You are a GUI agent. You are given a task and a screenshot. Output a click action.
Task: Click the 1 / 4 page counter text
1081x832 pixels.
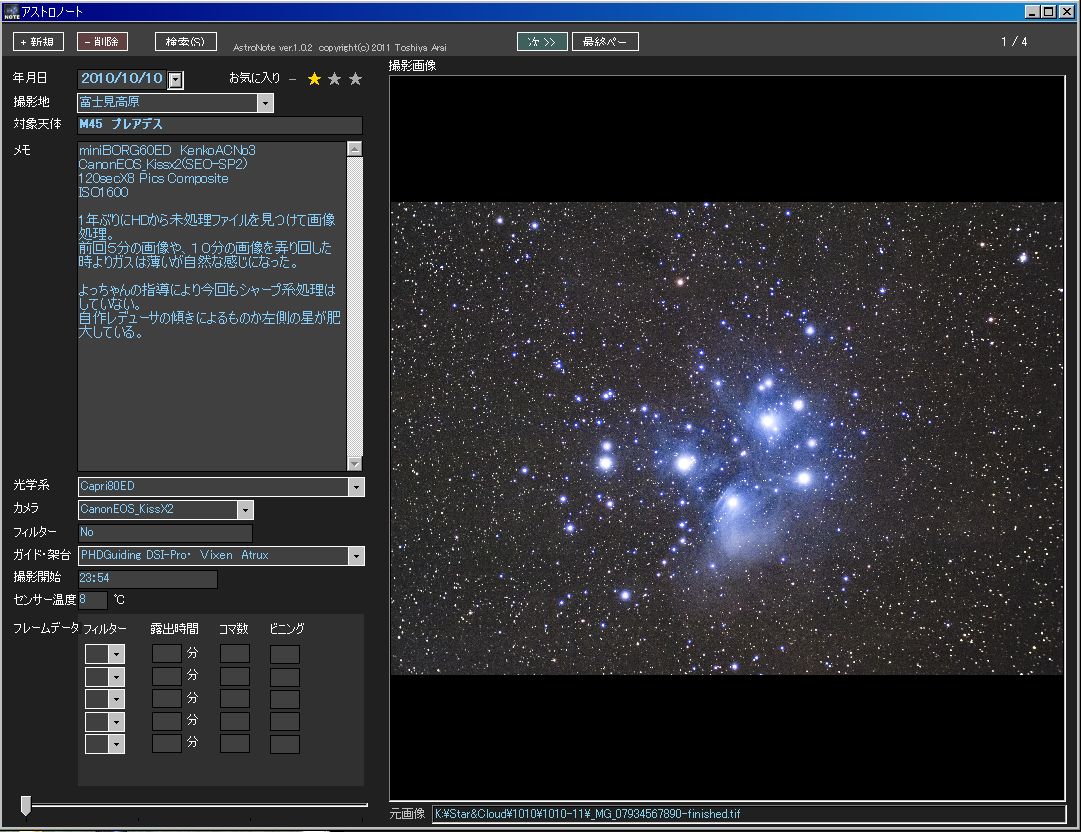coord(1014,41)
